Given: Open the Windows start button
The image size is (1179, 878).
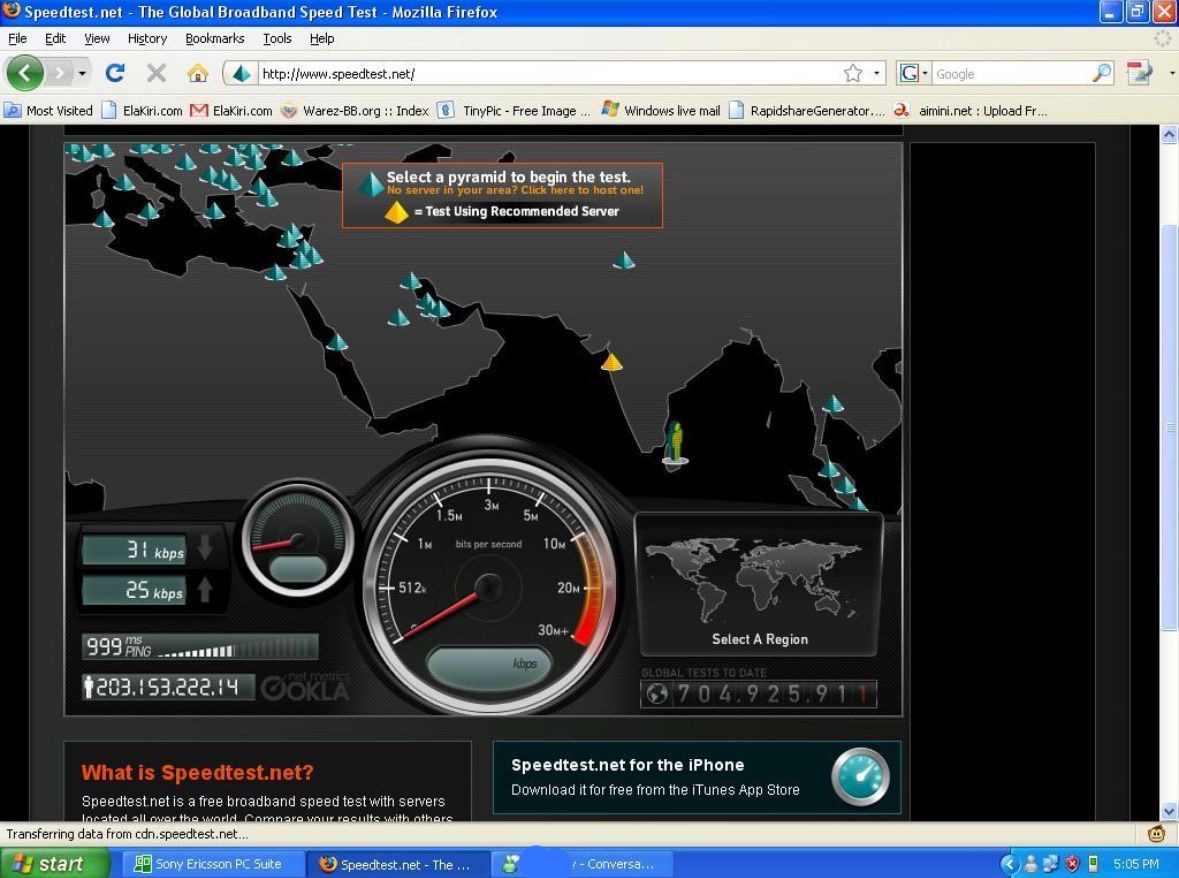Looking at the screenshot, I should [53, 864].
